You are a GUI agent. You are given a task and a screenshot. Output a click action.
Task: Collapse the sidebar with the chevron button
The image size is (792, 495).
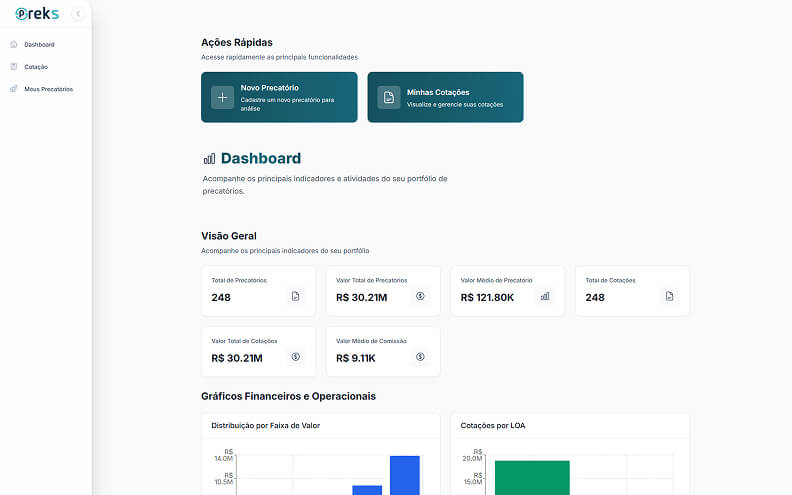coord(78,14)
